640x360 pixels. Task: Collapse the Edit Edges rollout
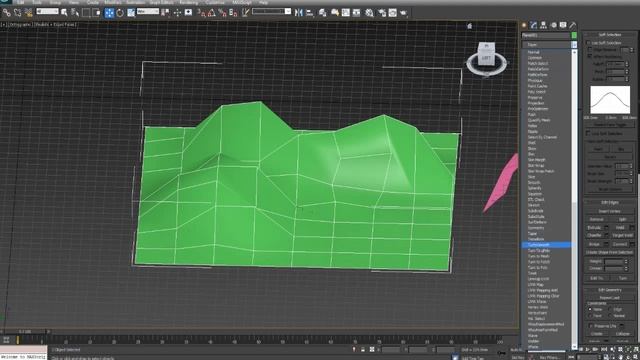[x=610, y=202]
